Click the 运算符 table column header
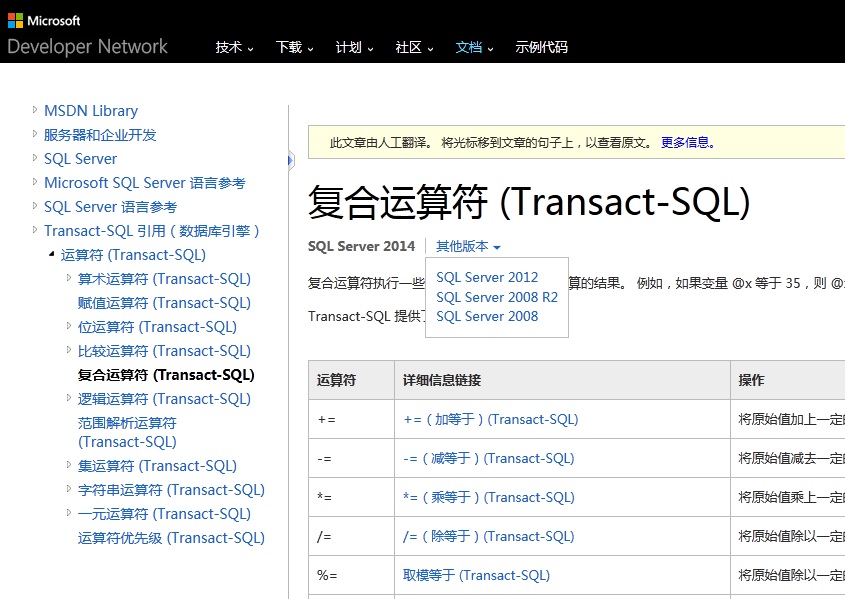Viewport: 845px width, 599px height. [x=351, y=380]
